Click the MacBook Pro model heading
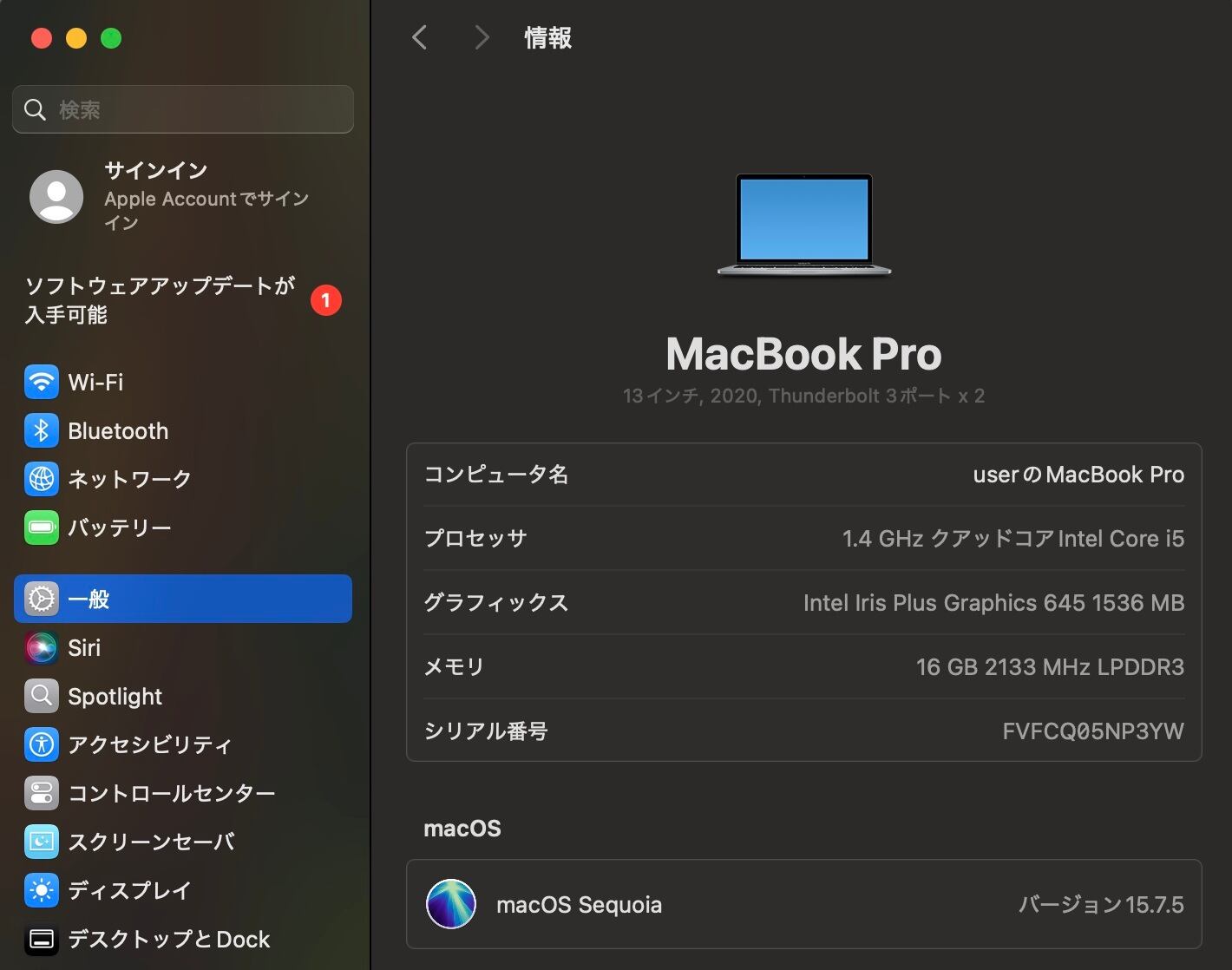The image size is (1232, 970). coord(804,354)
